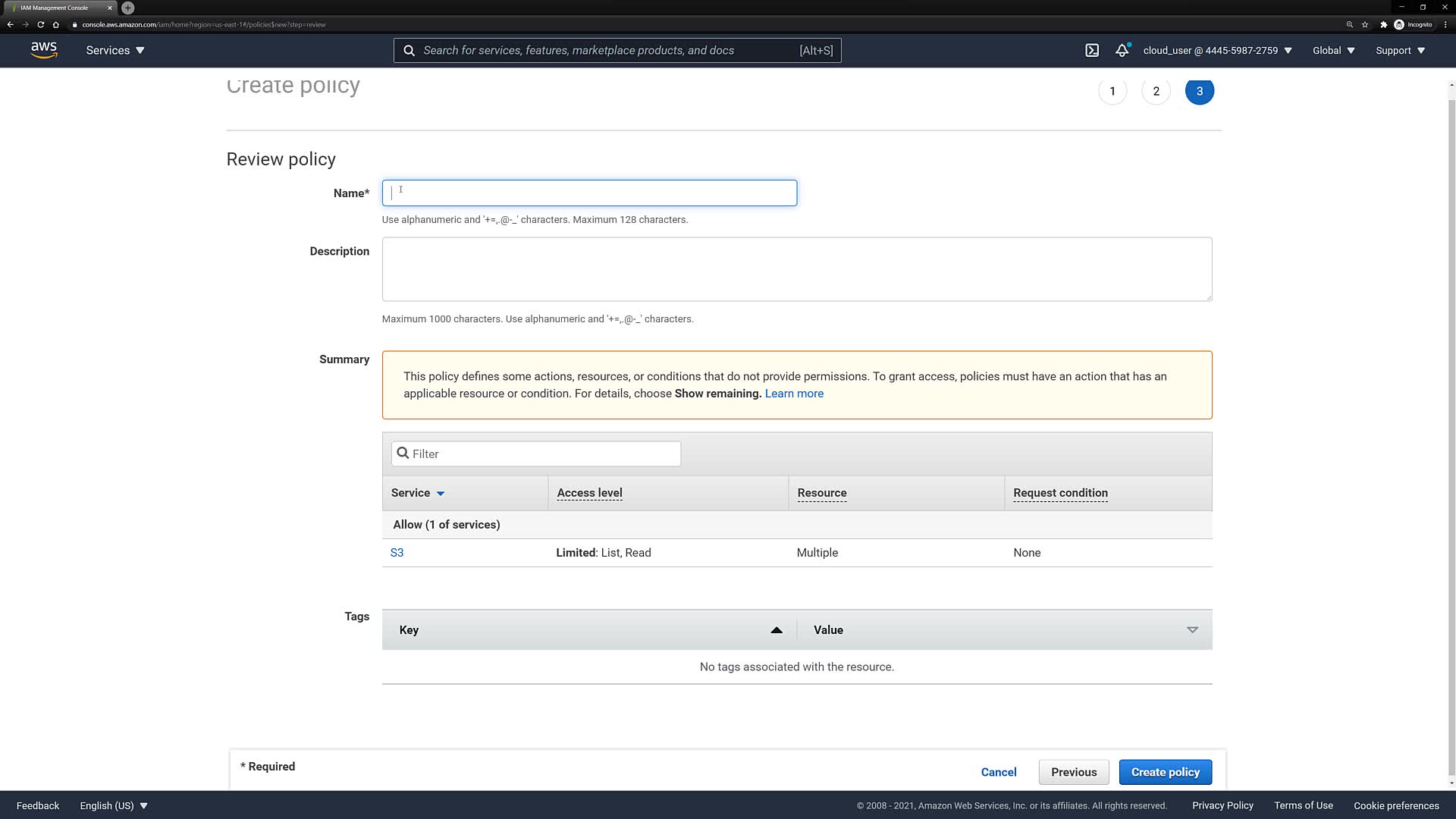1456x819 pixels.
Task: Open the Learn more link
Action: click(x=794, y=394)
